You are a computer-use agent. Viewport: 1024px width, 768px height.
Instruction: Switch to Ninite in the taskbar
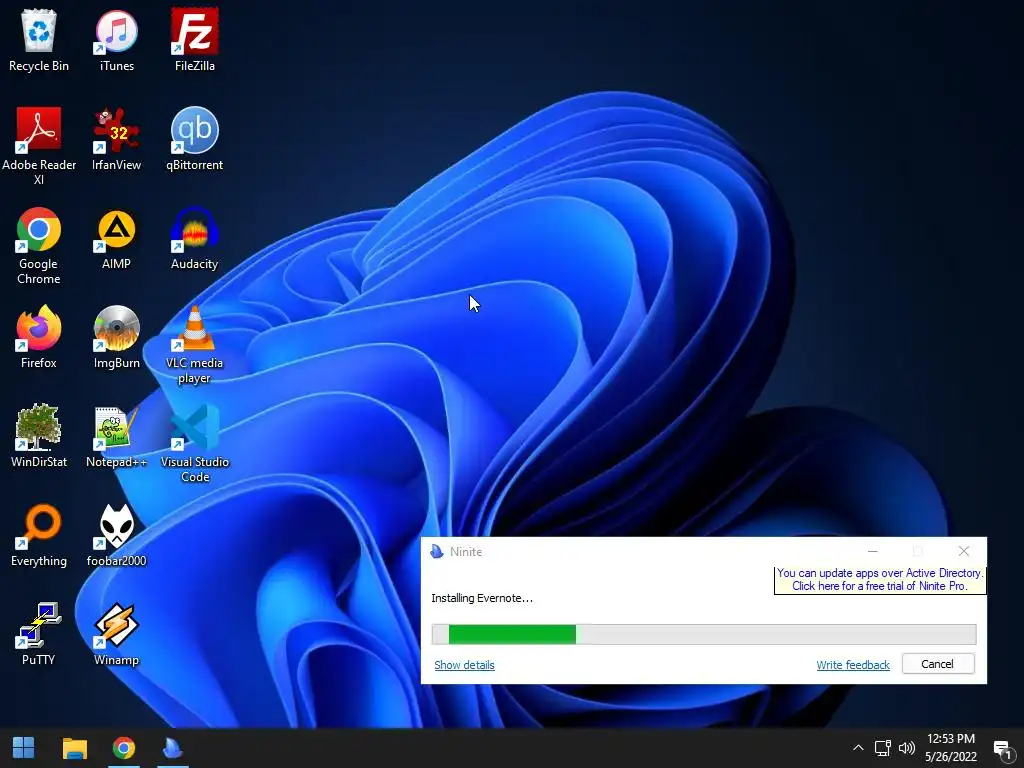(x=172, y=748)
